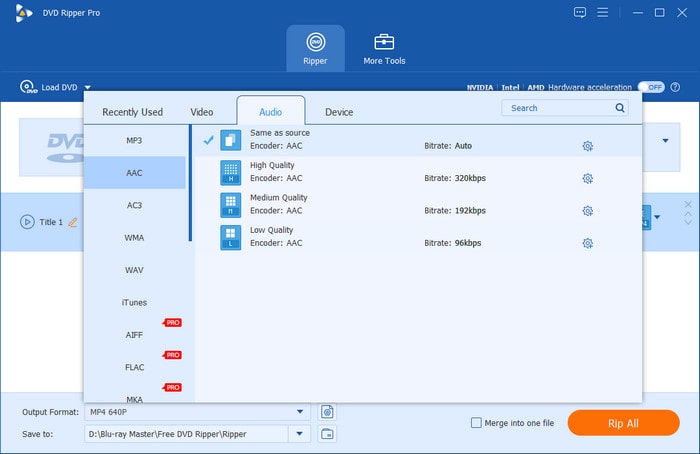The image size is (700, 454).
Task: Toggle Hardware acceleration switch
Action: tap(651, 87)
